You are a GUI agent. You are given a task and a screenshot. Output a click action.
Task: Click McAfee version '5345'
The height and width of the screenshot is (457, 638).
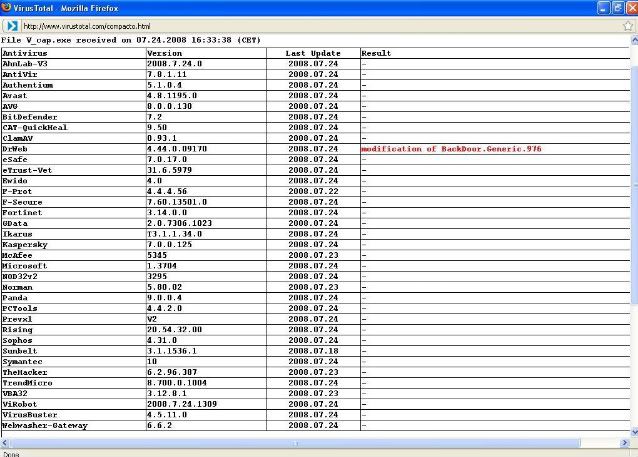tap(157, 255)
